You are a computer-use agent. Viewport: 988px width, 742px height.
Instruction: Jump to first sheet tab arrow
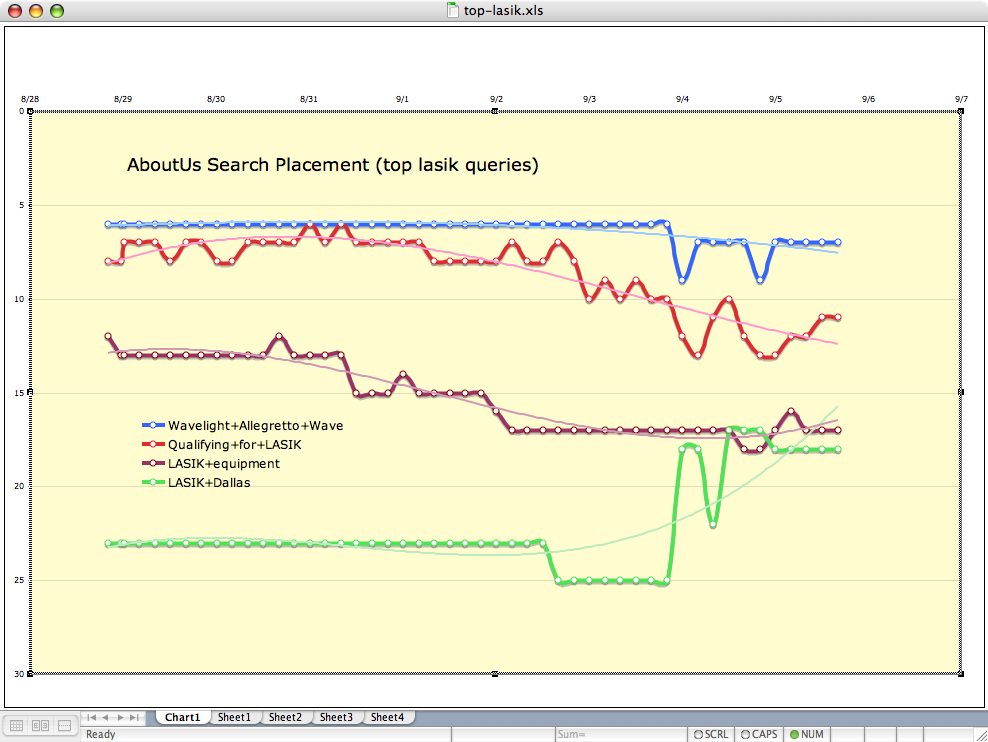[x=92, y=717]
